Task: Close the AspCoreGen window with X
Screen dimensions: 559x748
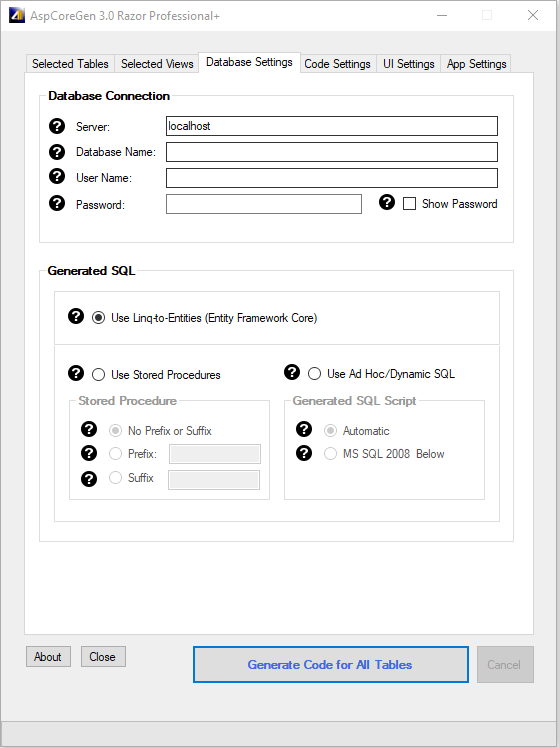Action: [533, 15]
